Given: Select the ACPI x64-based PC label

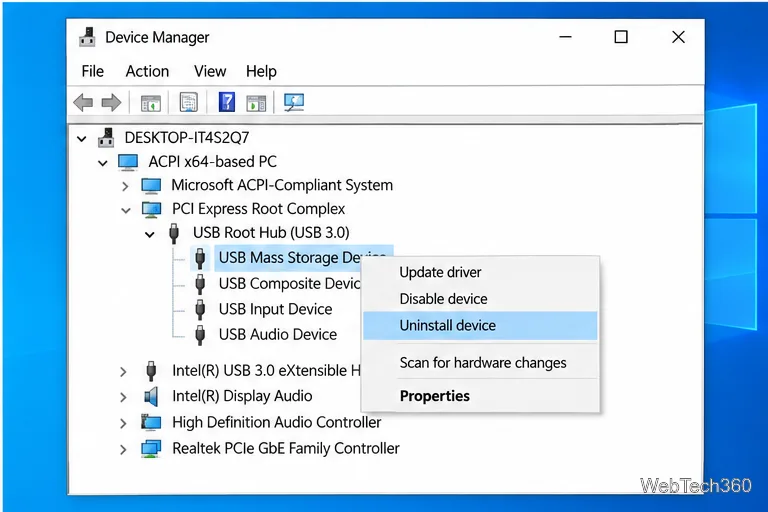Looking at the screenshot, I should [213, 162].
